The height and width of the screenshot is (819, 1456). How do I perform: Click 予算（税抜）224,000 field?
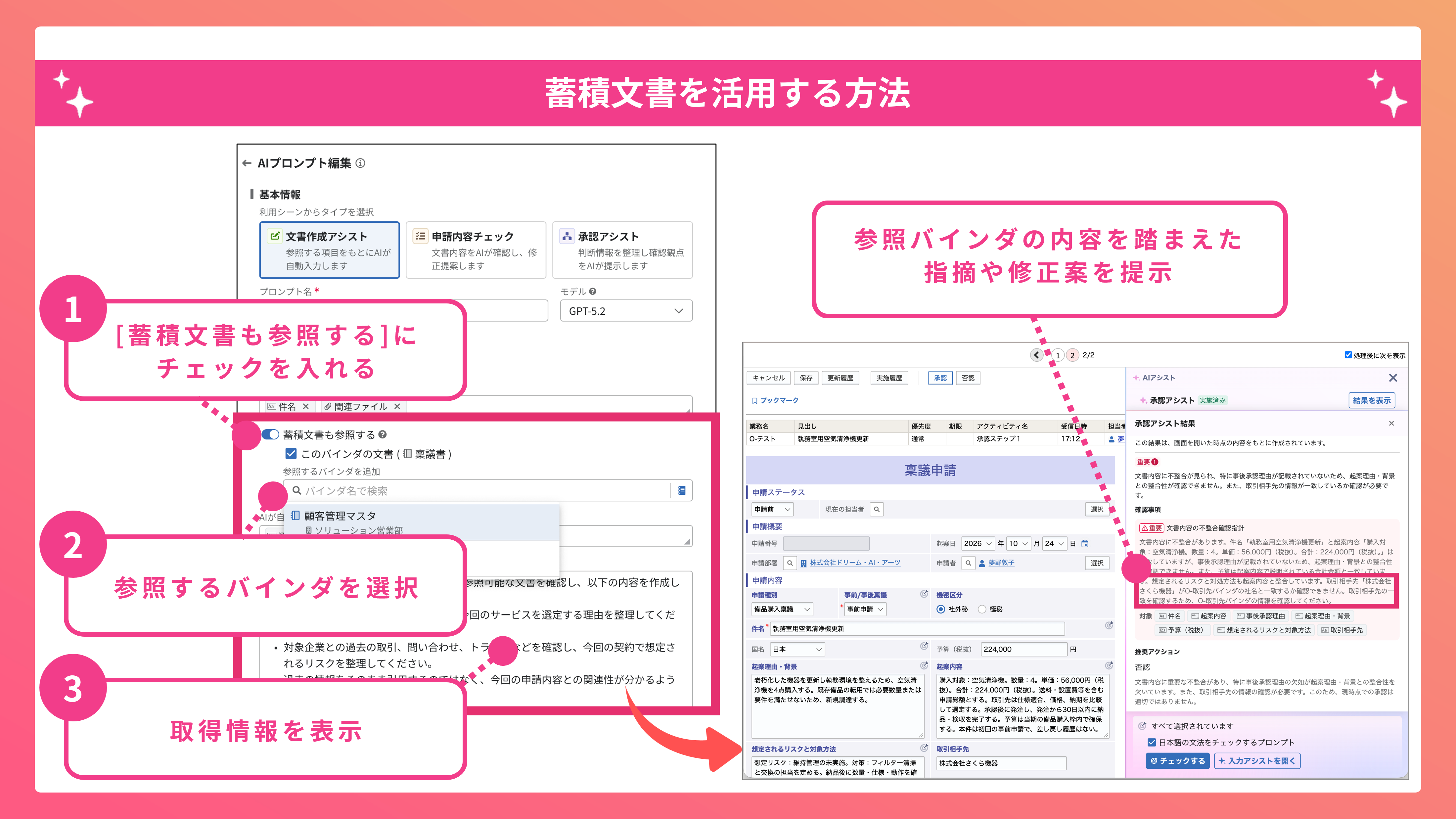point(1024,650)
